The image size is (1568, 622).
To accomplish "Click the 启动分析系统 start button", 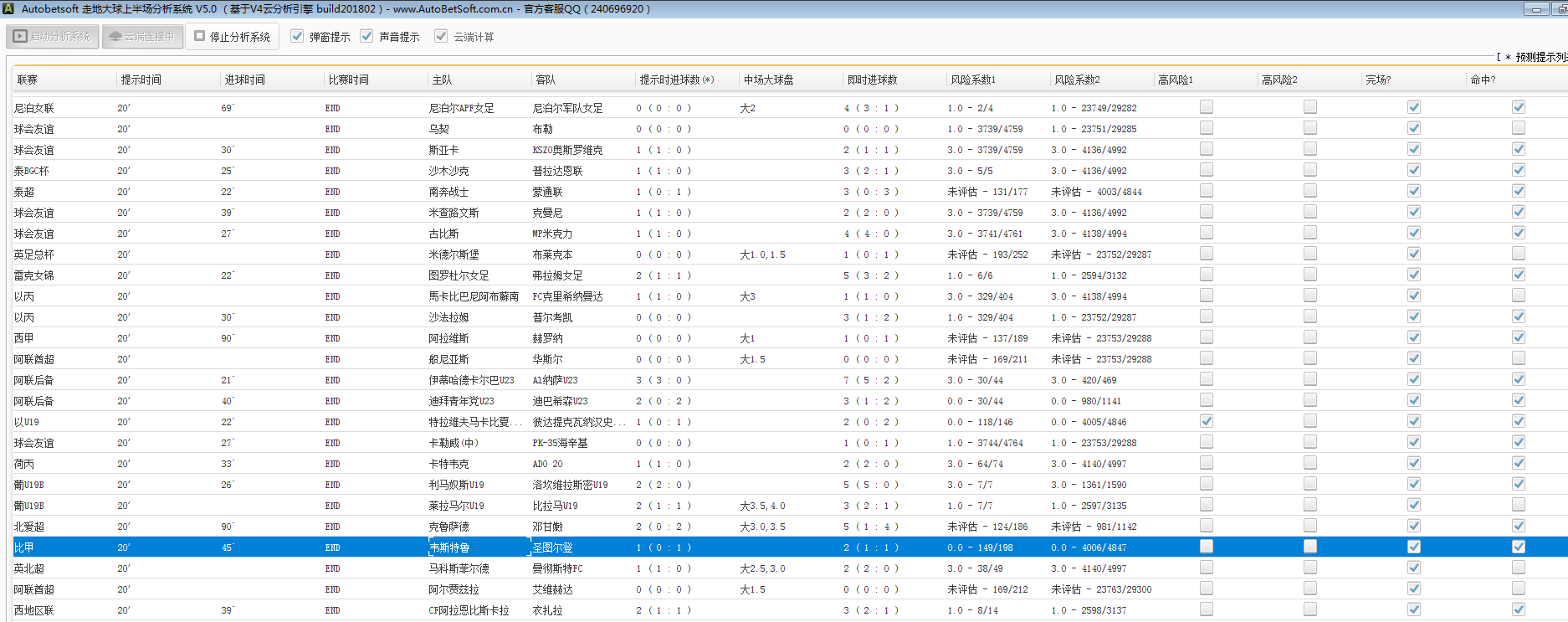I will pos(53,37).
